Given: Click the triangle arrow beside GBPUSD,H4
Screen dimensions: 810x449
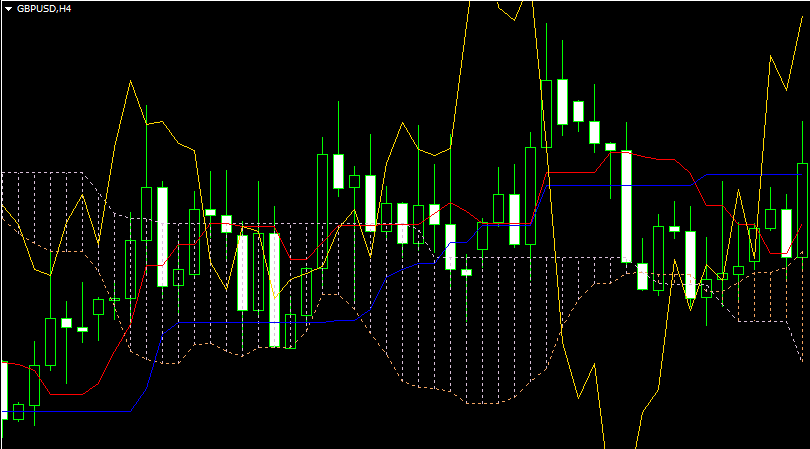Looking at the screenshot, I should pos(8,8).
